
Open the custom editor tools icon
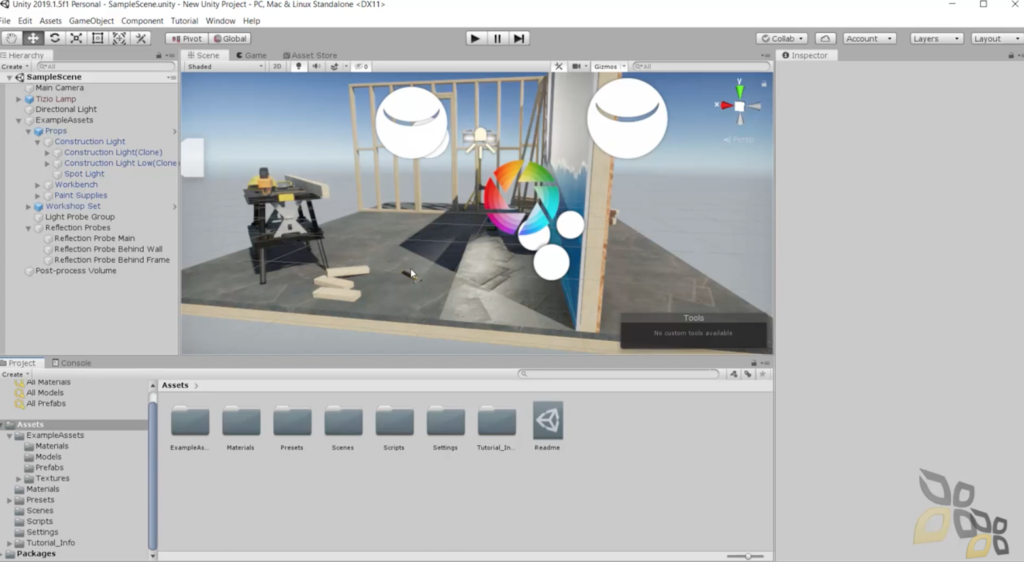140,39
